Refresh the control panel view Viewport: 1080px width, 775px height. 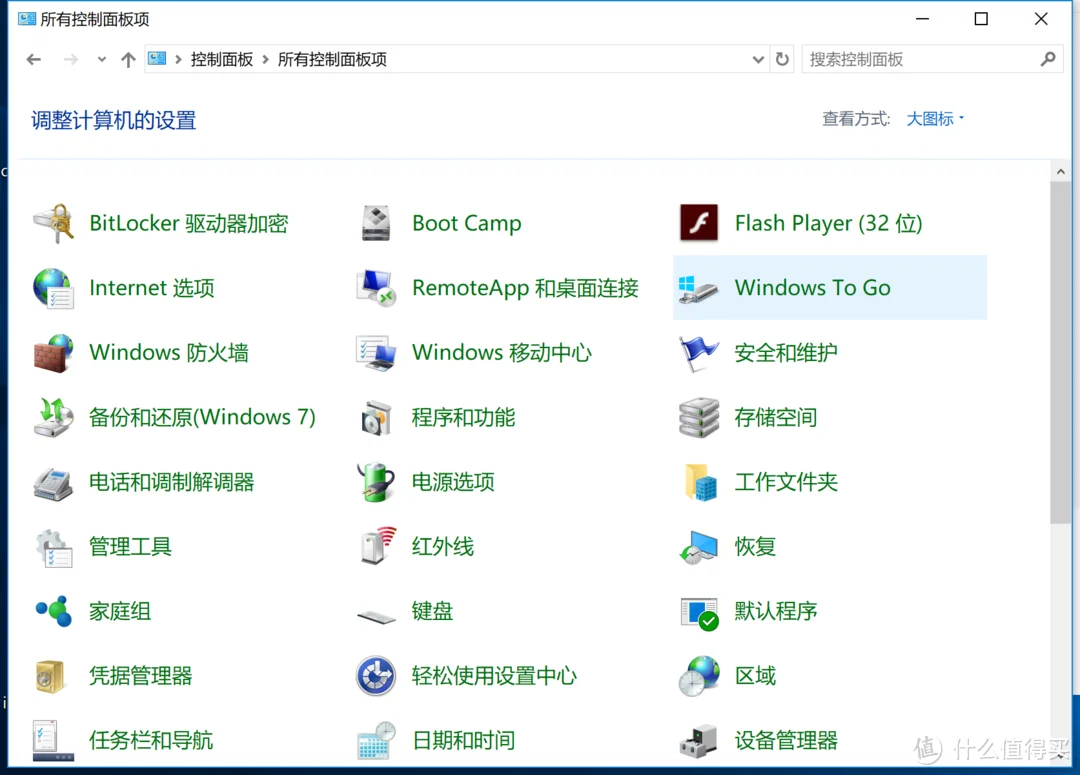782,59
